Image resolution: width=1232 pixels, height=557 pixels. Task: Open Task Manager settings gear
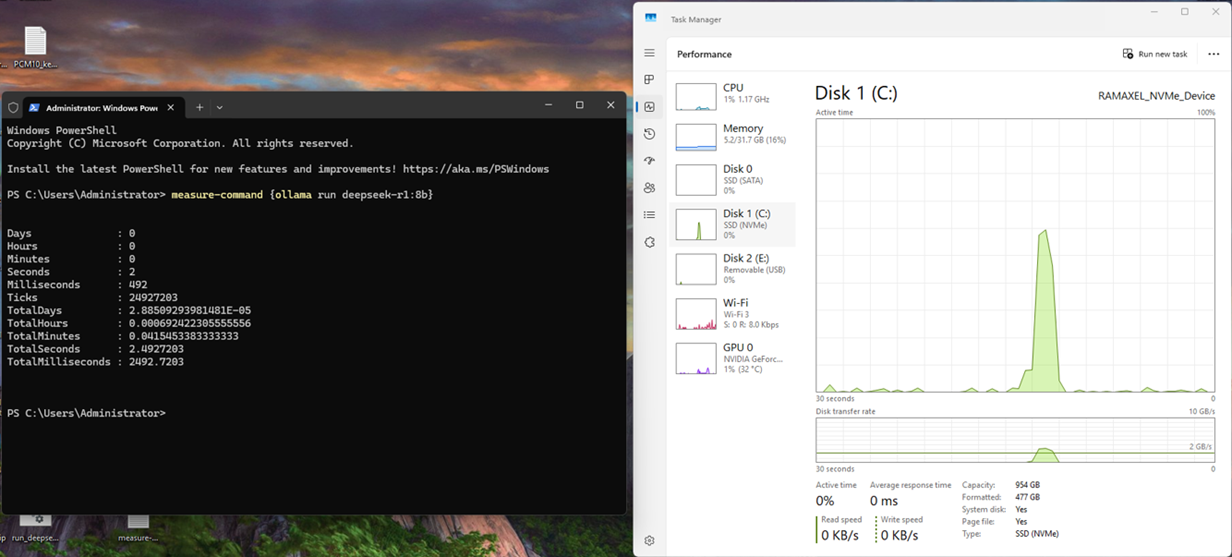coord(649,540)
